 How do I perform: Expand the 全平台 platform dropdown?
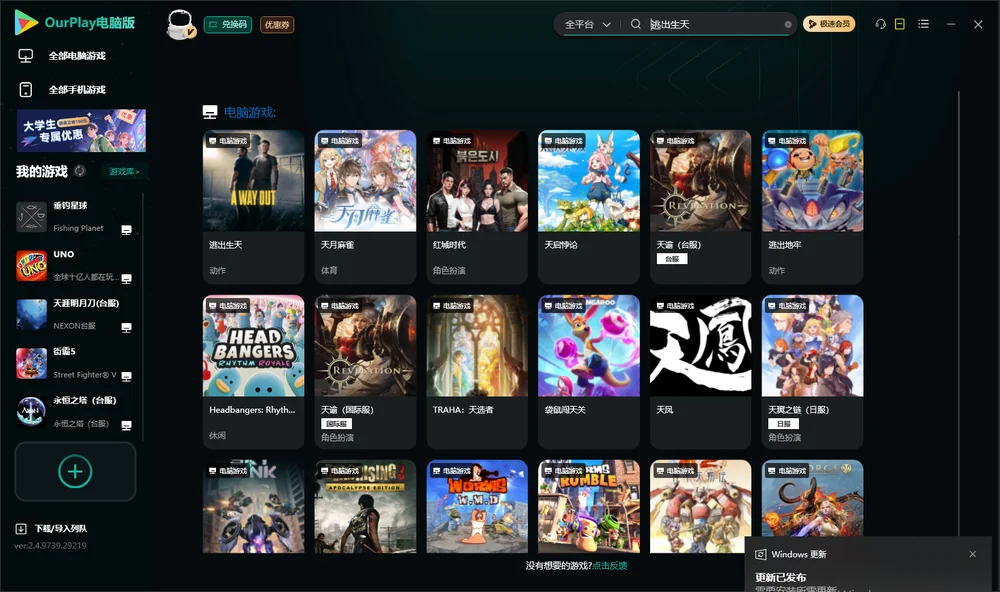(x=588, y=24)
